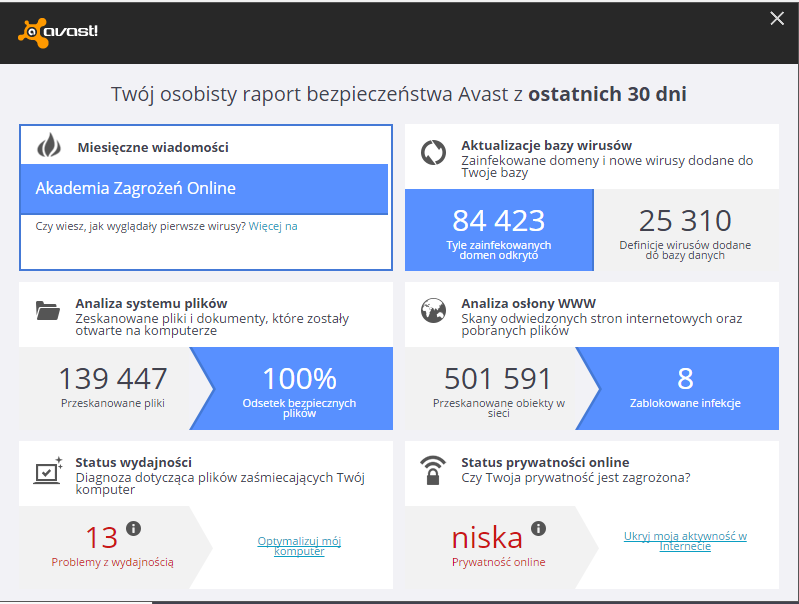Viewport: 799px width, 604px height.
Task: Click the 25 310 virus definitions value
Action: point(685,221)
